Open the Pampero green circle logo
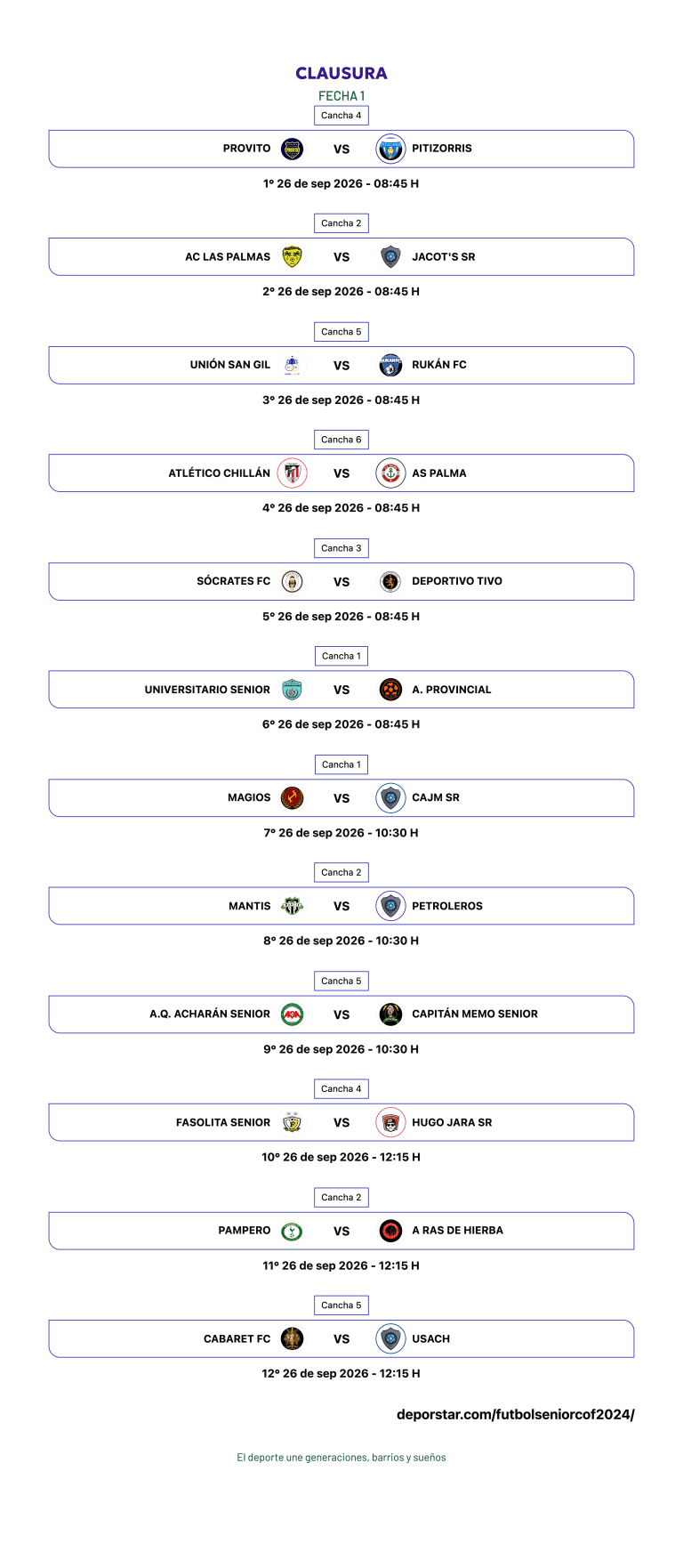Image resolution: width=683 pixels, height=1568 pixels. tap(292, 1231)
